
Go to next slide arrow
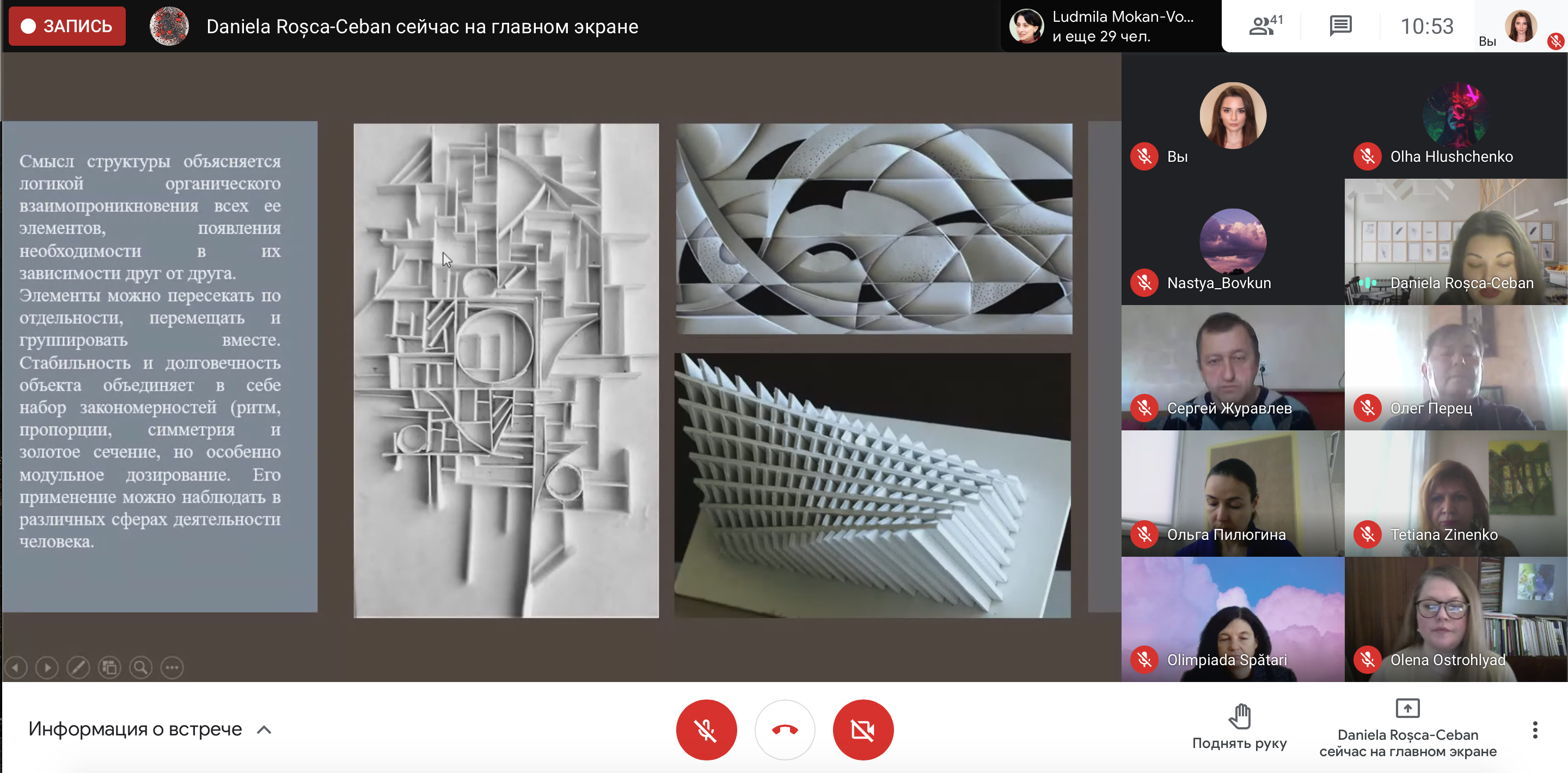click(x=47, y=667)
